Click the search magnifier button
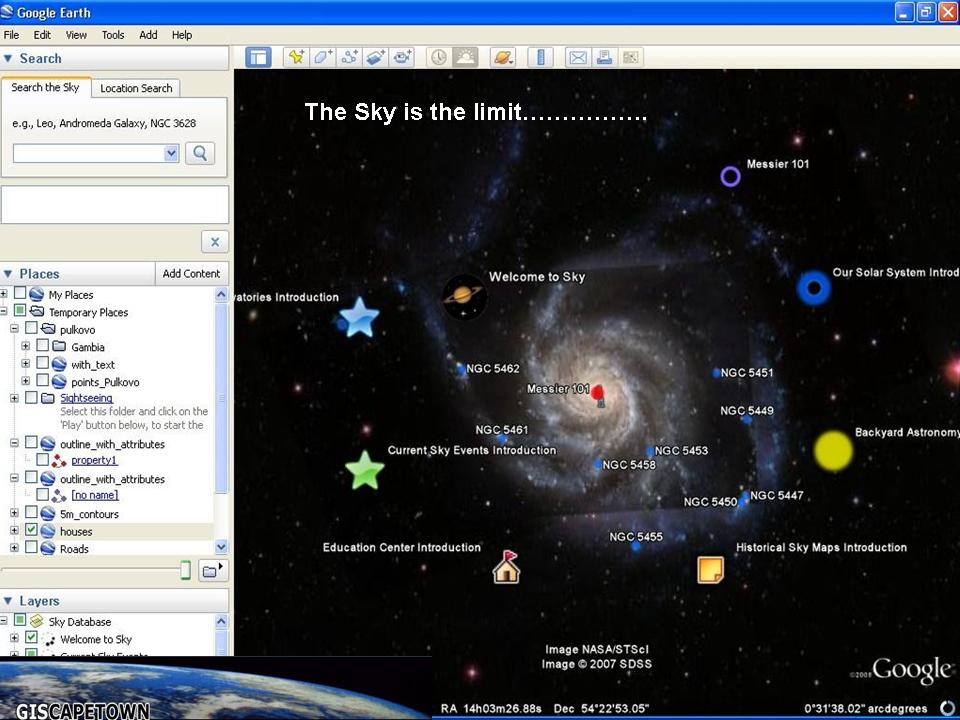The width and height of the screenshot is (960, 720). (x=200, y=153)
